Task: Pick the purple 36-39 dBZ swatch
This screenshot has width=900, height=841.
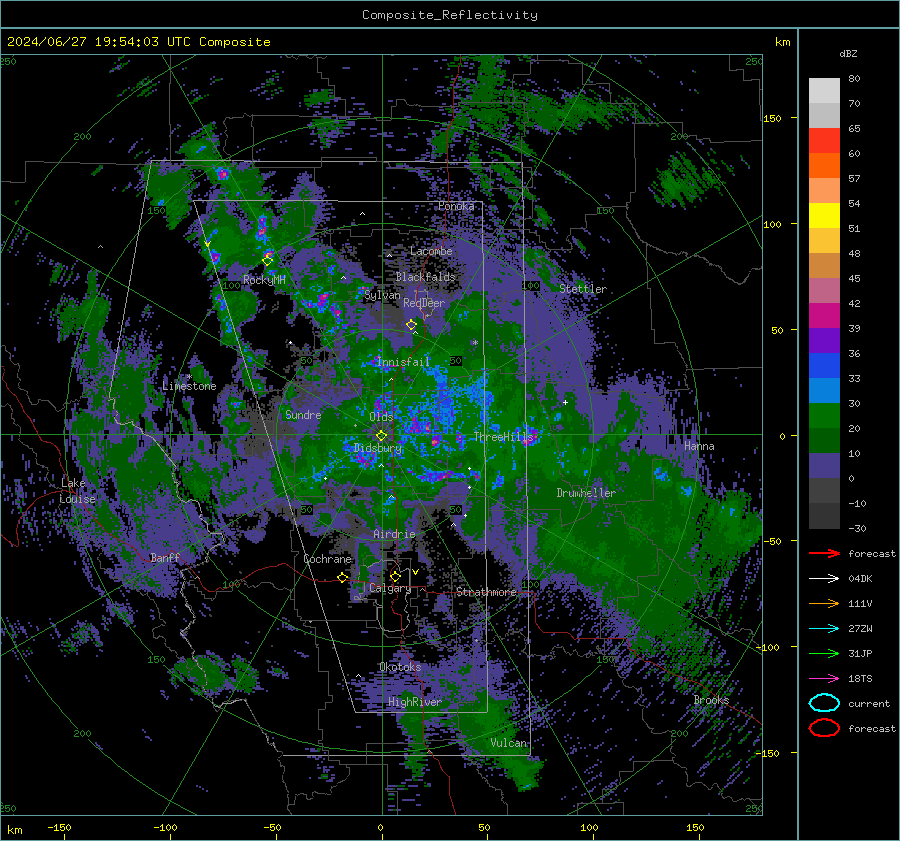Action: (824, 340)
